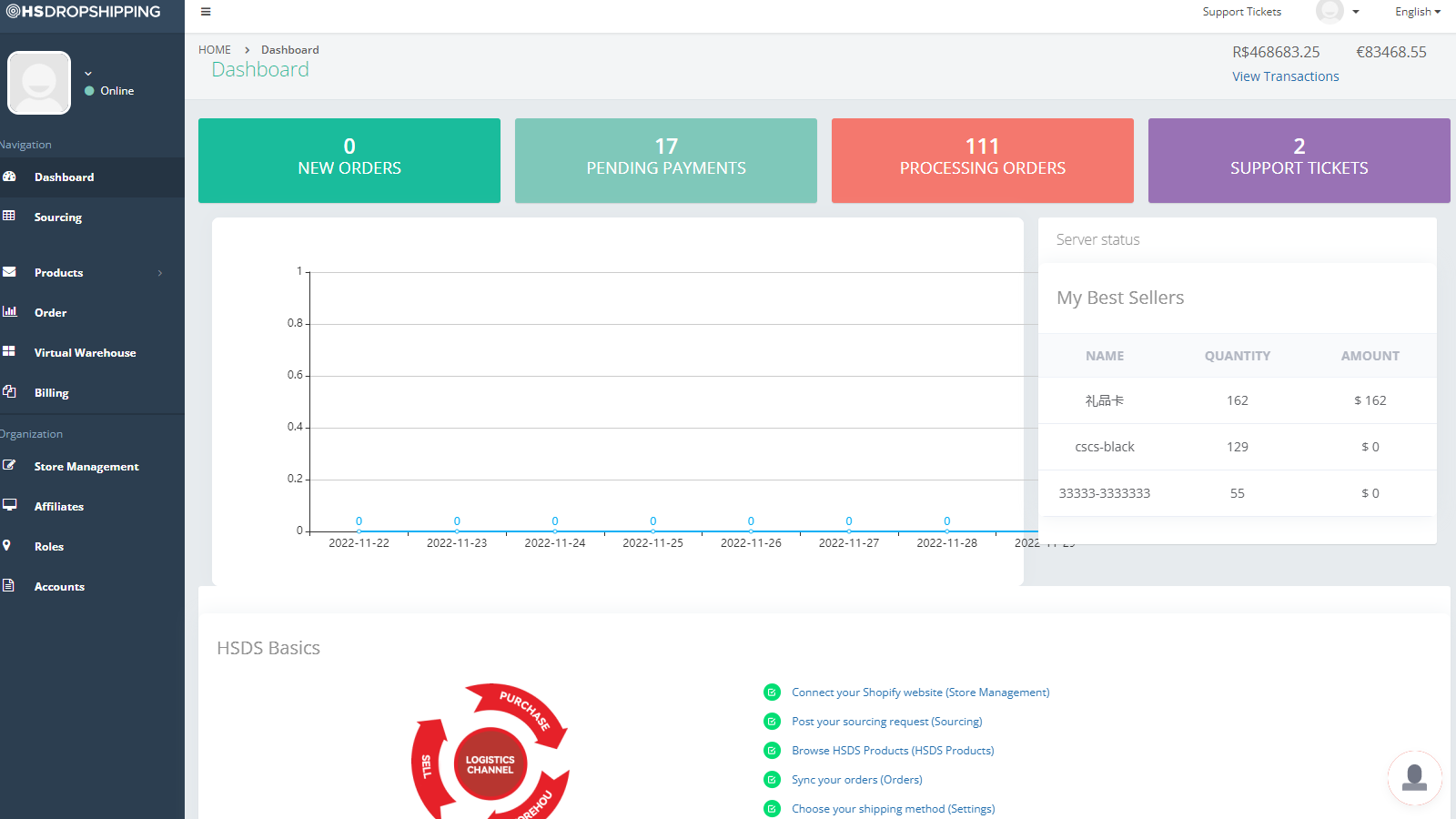Image resolution: width=1456 pixels, height=819 pixels.
Task: Open the Billing sidebar icon
Action: (x=9, y=391)
